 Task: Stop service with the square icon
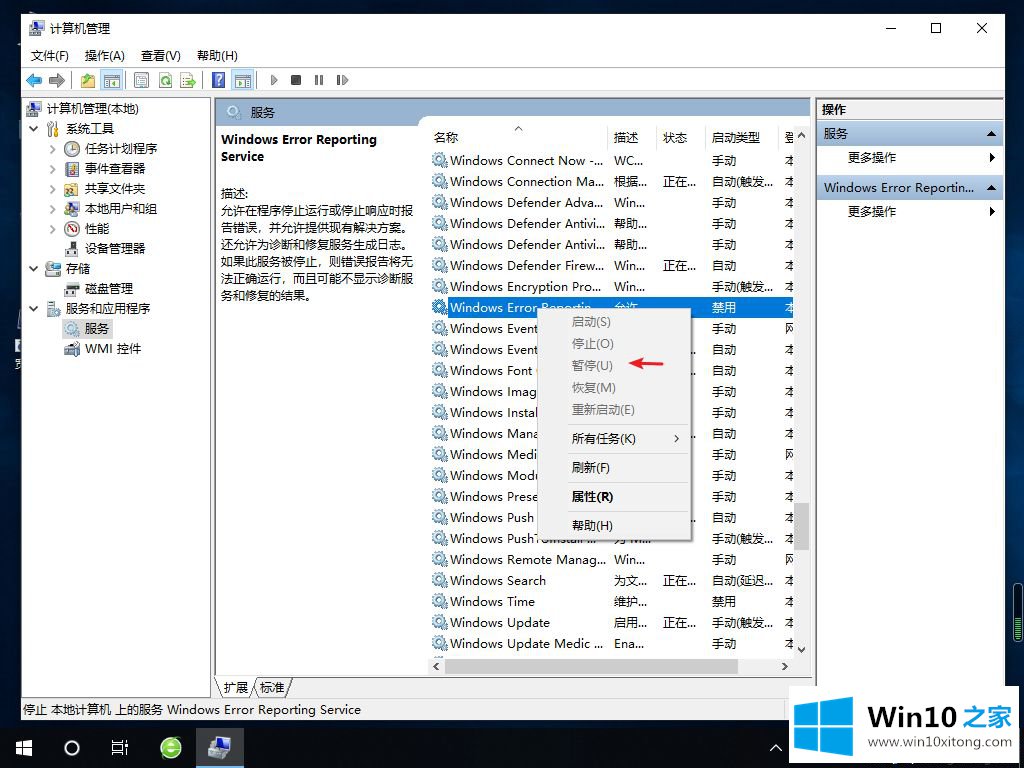click(296, 80)
